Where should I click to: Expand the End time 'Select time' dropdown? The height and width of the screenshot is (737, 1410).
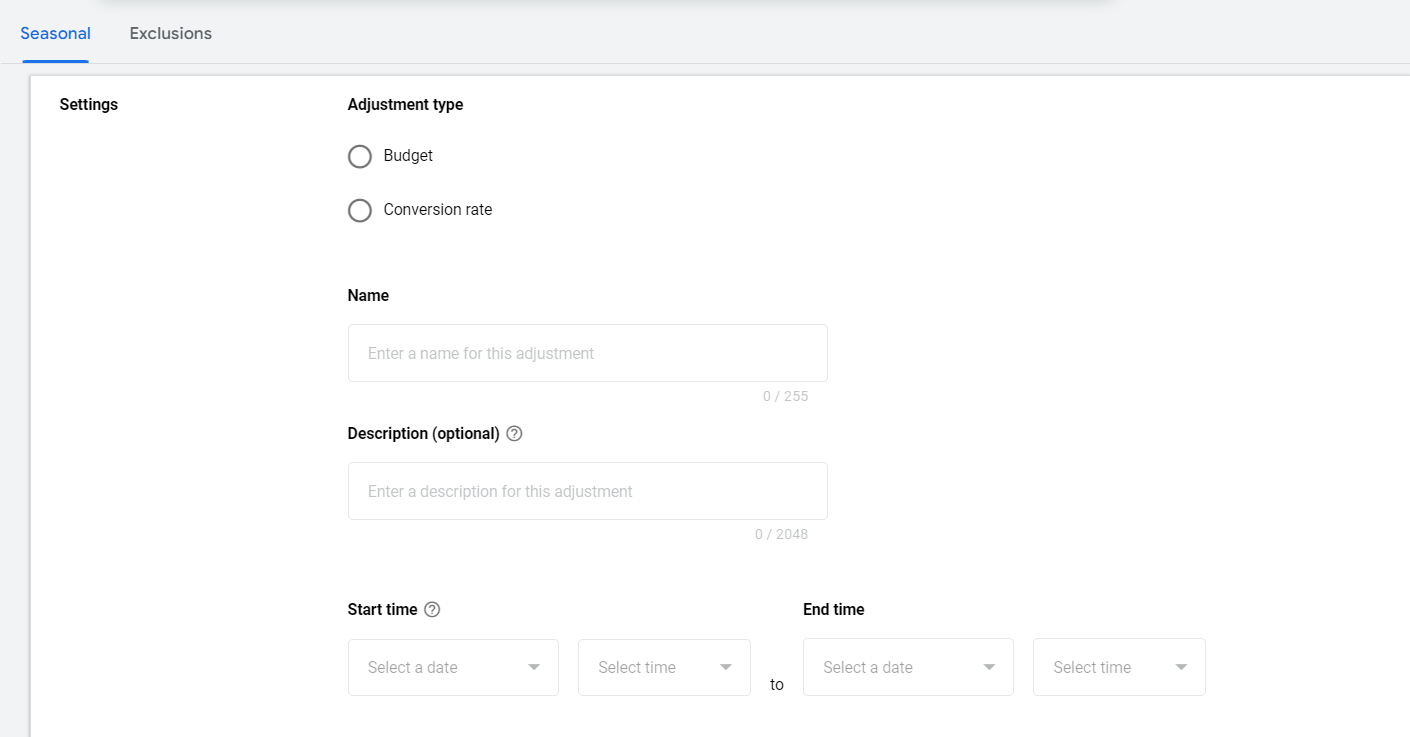[x=1105, y=667]
